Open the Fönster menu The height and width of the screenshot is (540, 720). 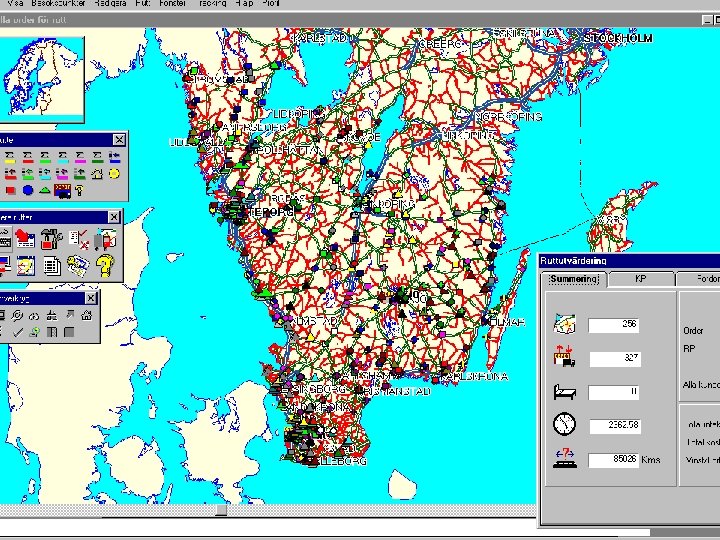173,3
